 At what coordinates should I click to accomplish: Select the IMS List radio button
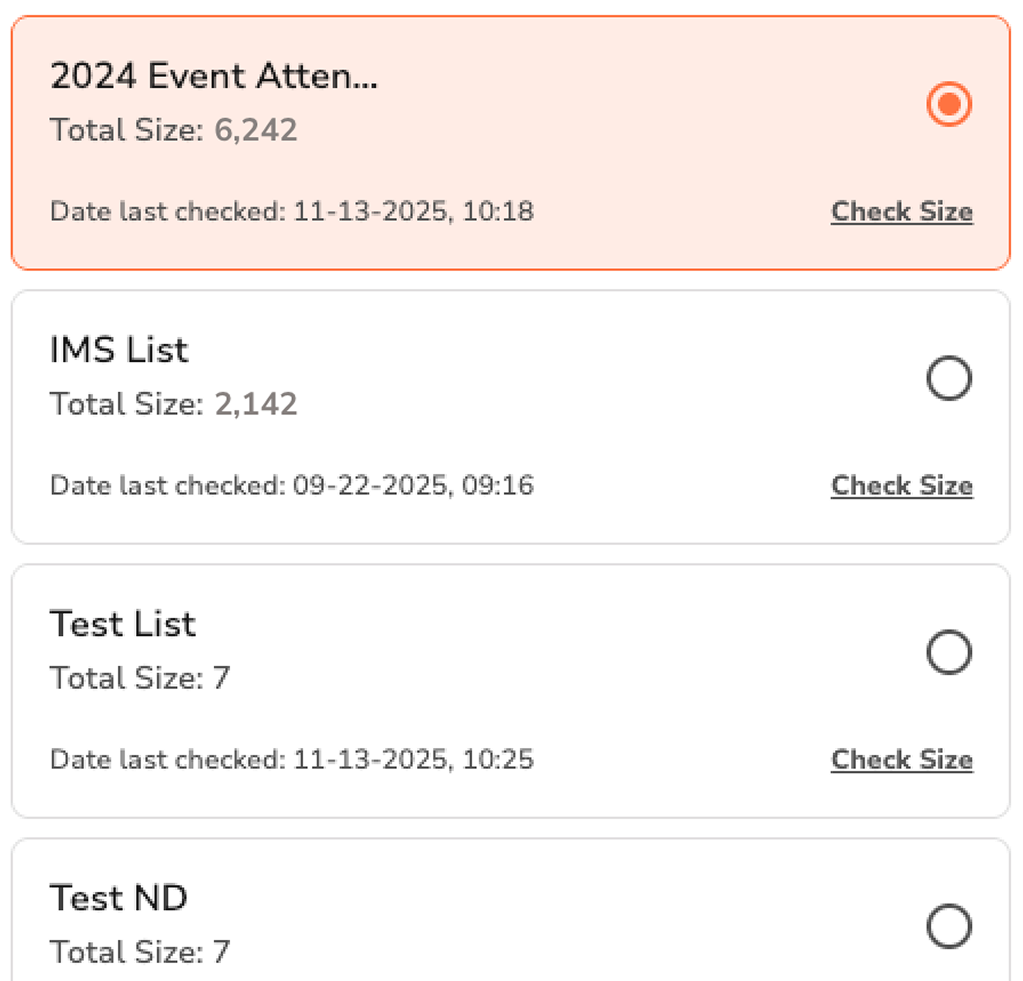(x=948, y=379)
